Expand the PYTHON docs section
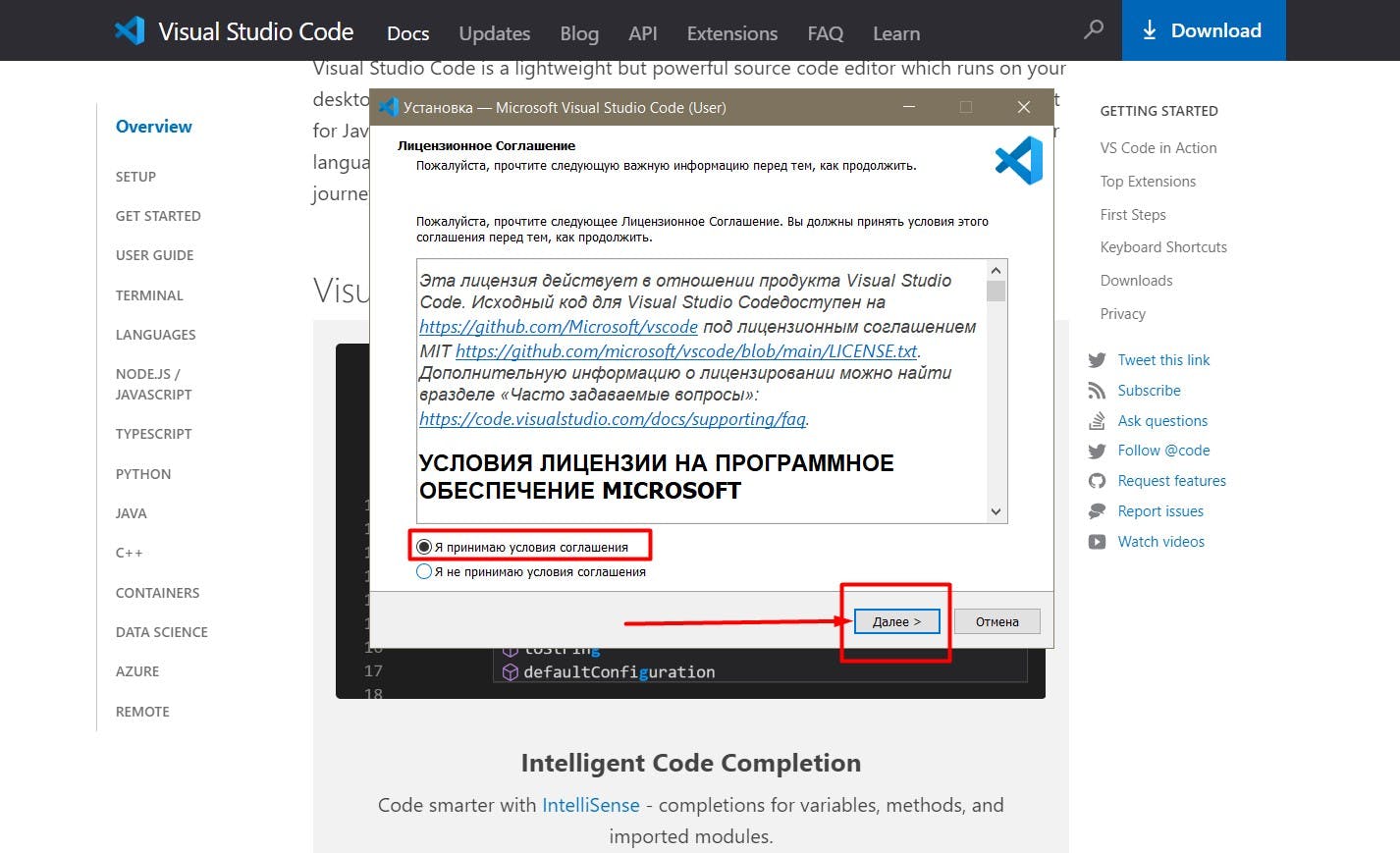1400x853 pixels. (x=143, y=474)
